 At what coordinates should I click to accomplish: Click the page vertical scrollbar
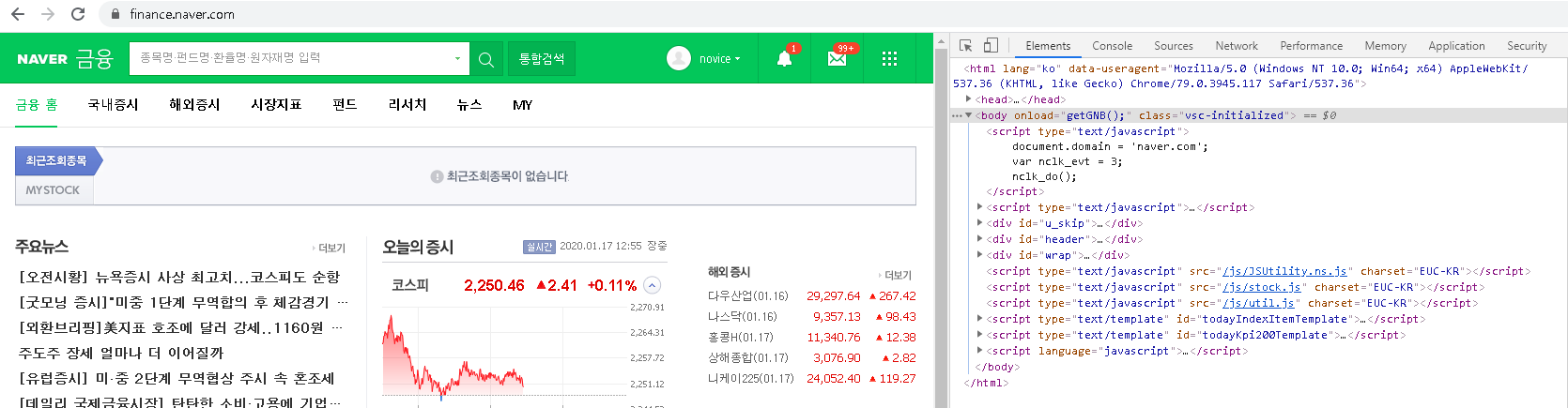[941, 222]
